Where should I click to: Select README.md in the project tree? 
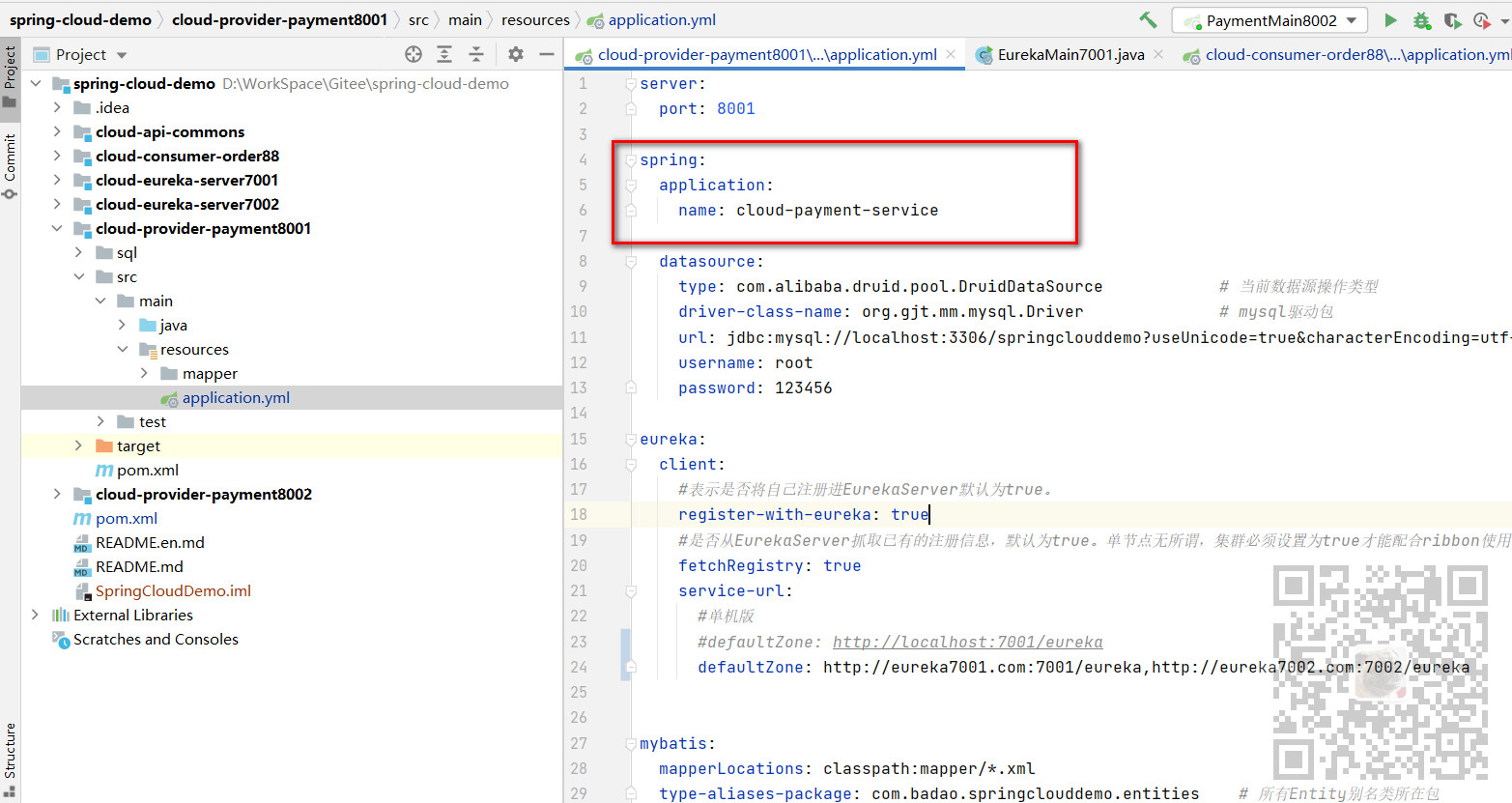pos(139,567)
